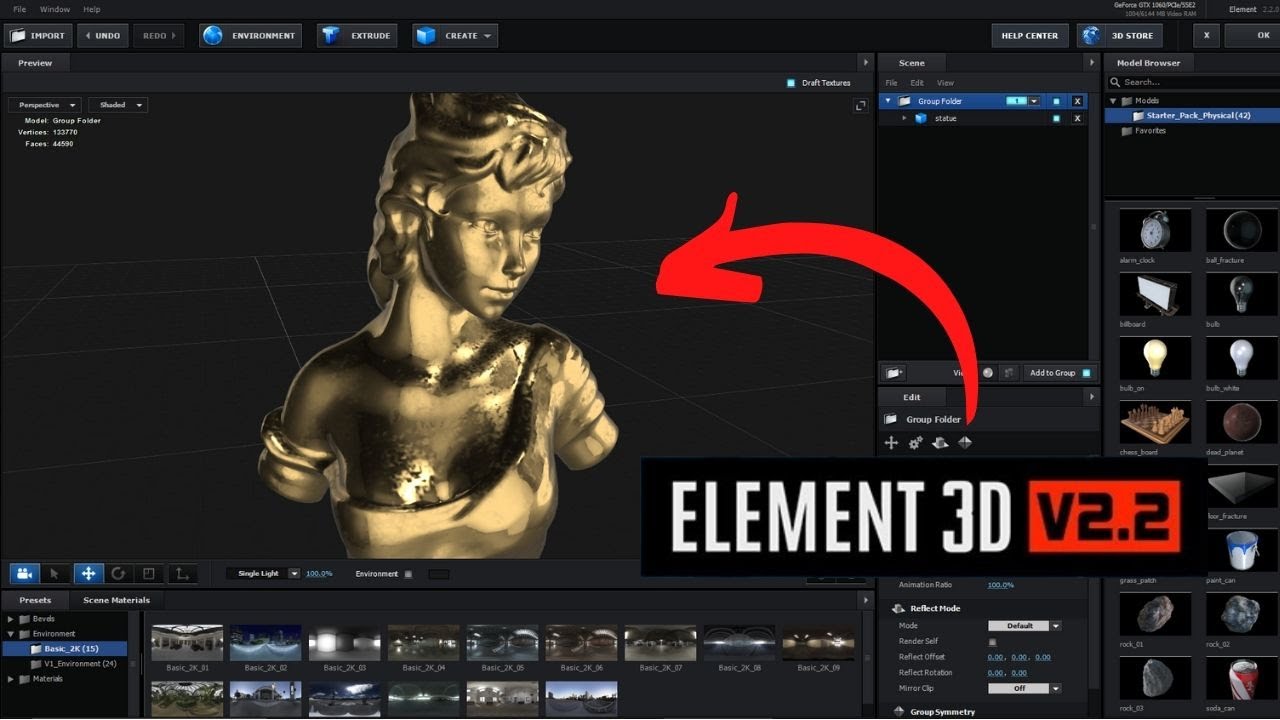
Task: Select the arrow selection tool
Action: tap(56, 574)
